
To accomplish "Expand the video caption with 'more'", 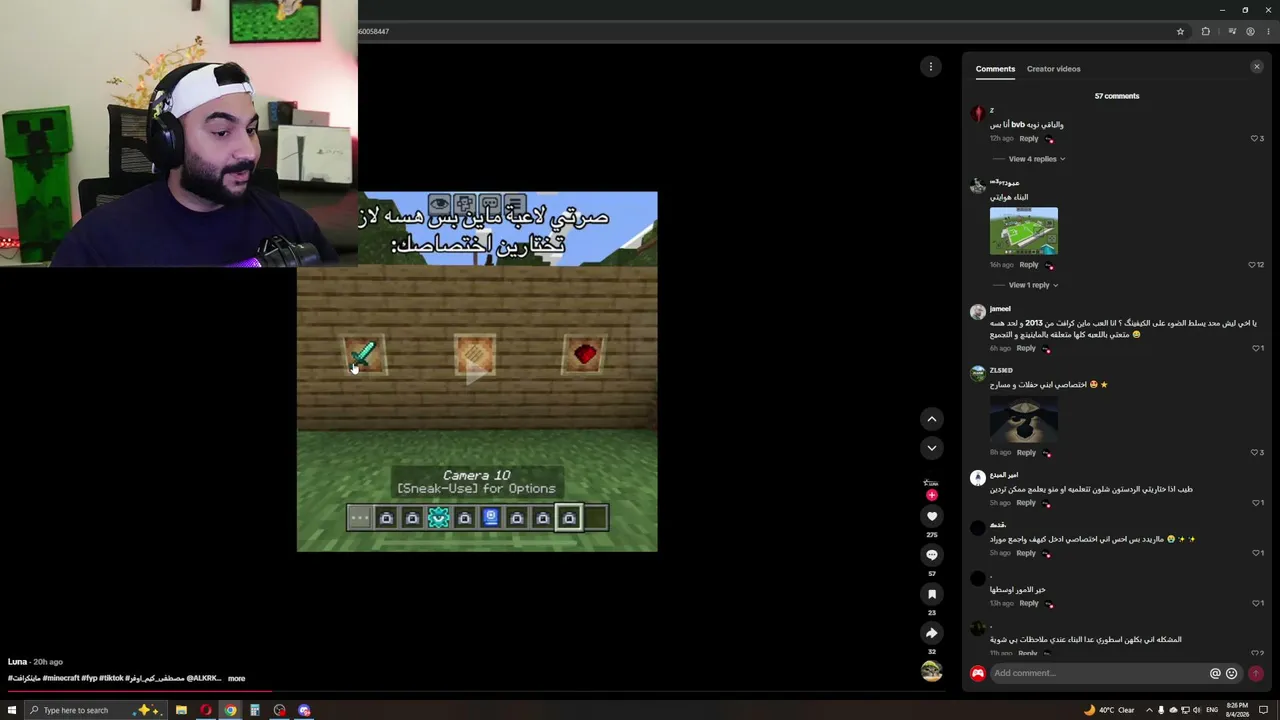I will [236, 678].
